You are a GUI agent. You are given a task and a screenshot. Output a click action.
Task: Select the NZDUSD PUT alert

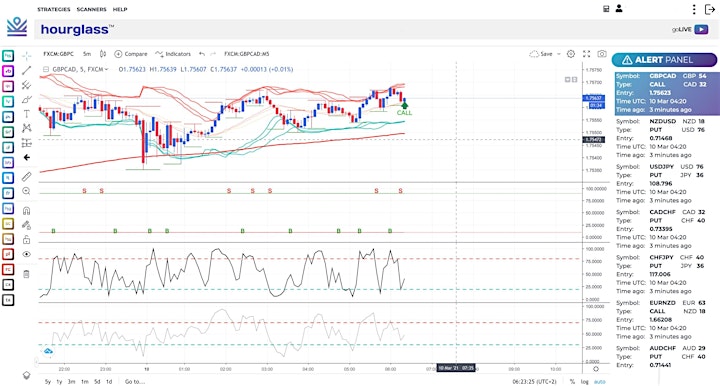[667, 138]
